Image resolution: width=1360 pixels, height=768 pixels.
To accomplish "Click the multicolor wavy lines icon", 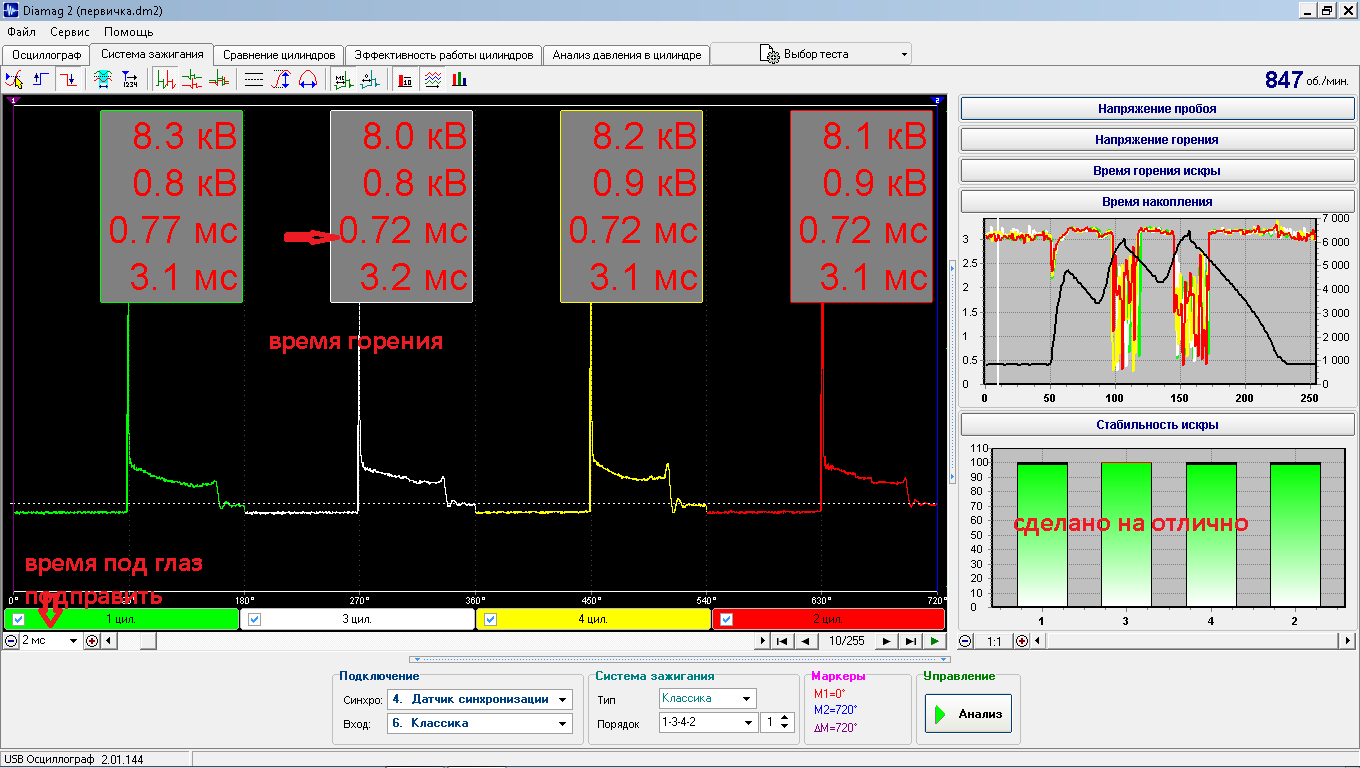I will [433, 80].
